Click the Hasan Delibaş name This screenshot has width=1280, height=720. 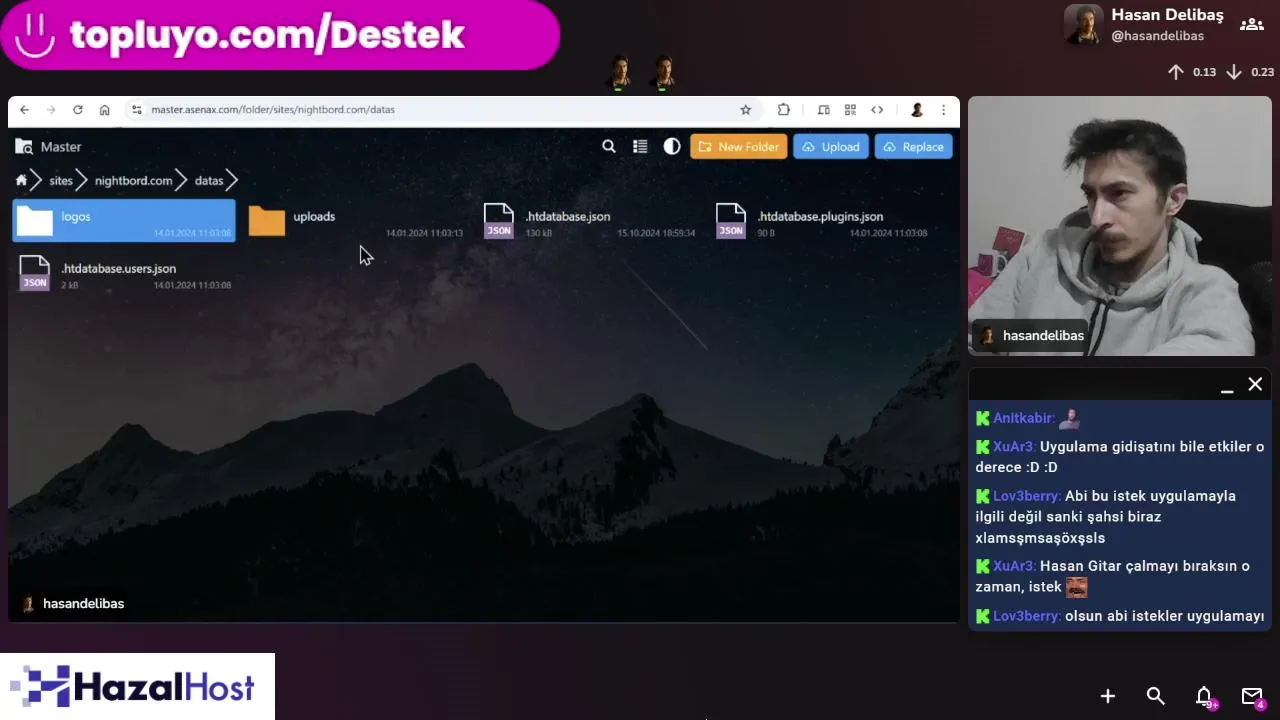click(1167, 15)
